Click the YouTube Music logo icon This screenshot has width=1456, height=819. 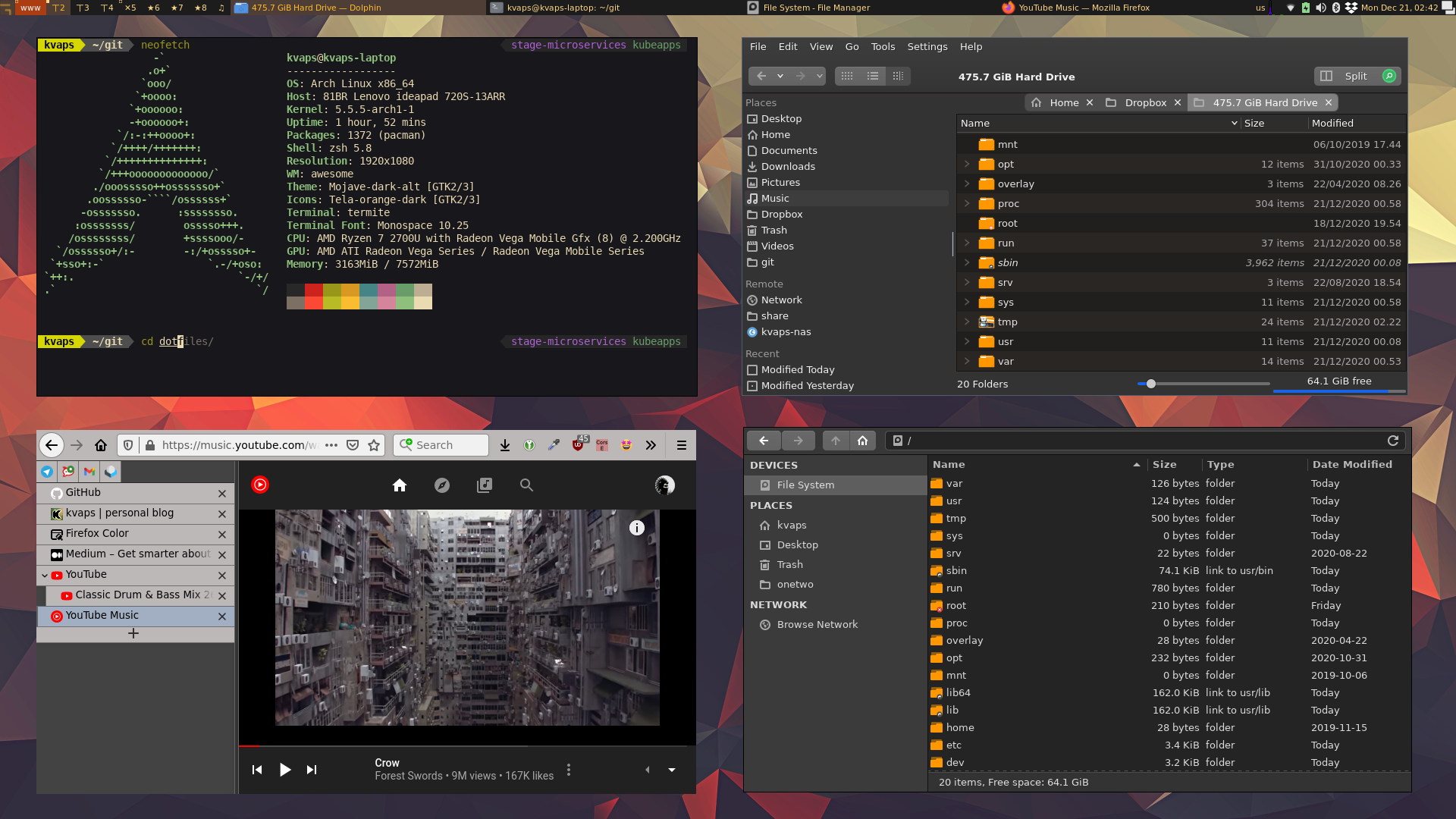coord(260,485)
